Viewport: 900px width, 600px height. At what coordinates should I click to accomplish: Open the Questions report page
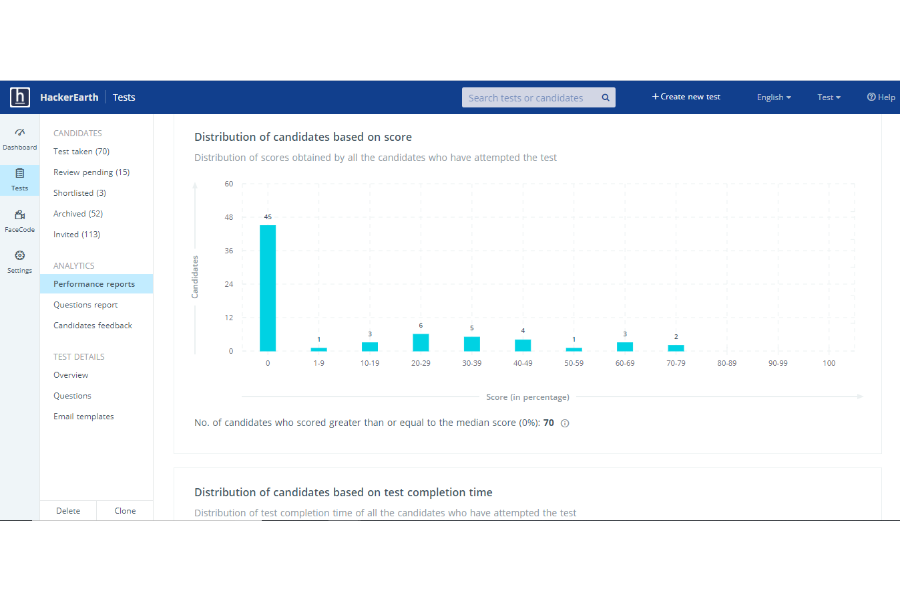click(x=85, y=305)
